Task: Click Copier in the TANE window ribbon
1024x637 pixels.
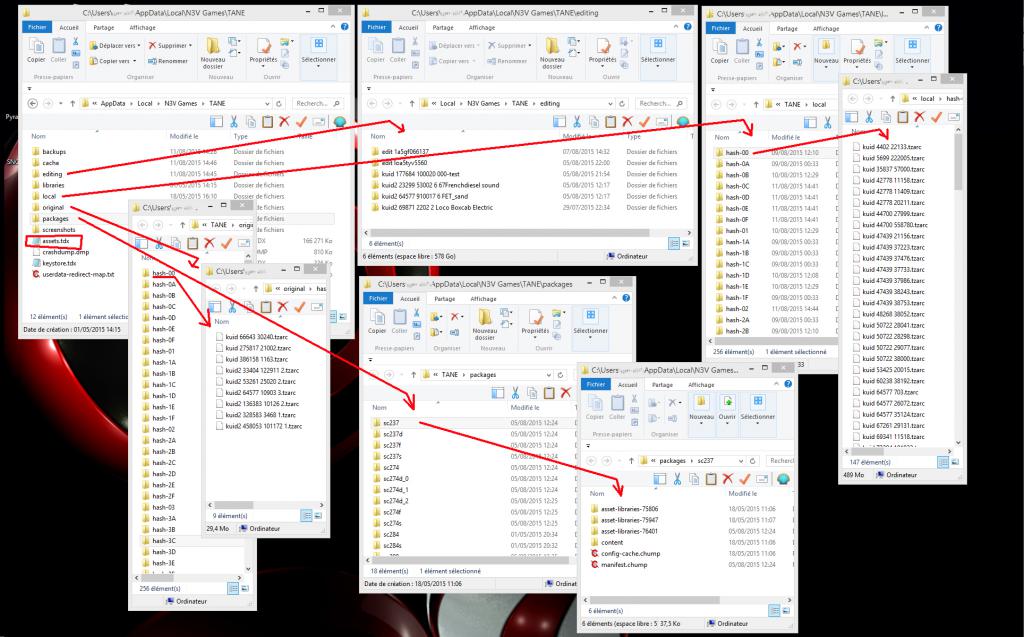Action: (36, 50)
